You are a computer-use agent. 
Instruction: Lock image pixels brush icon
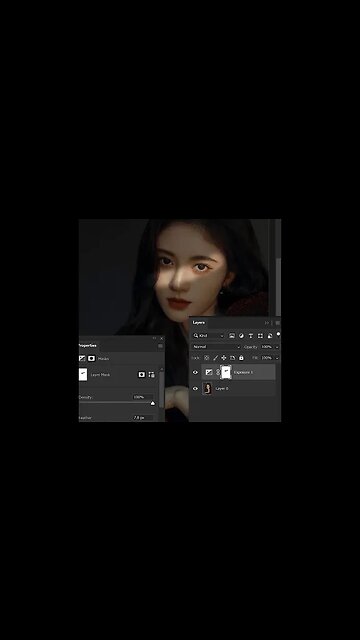pyautogui.click(x=215, y=358)
